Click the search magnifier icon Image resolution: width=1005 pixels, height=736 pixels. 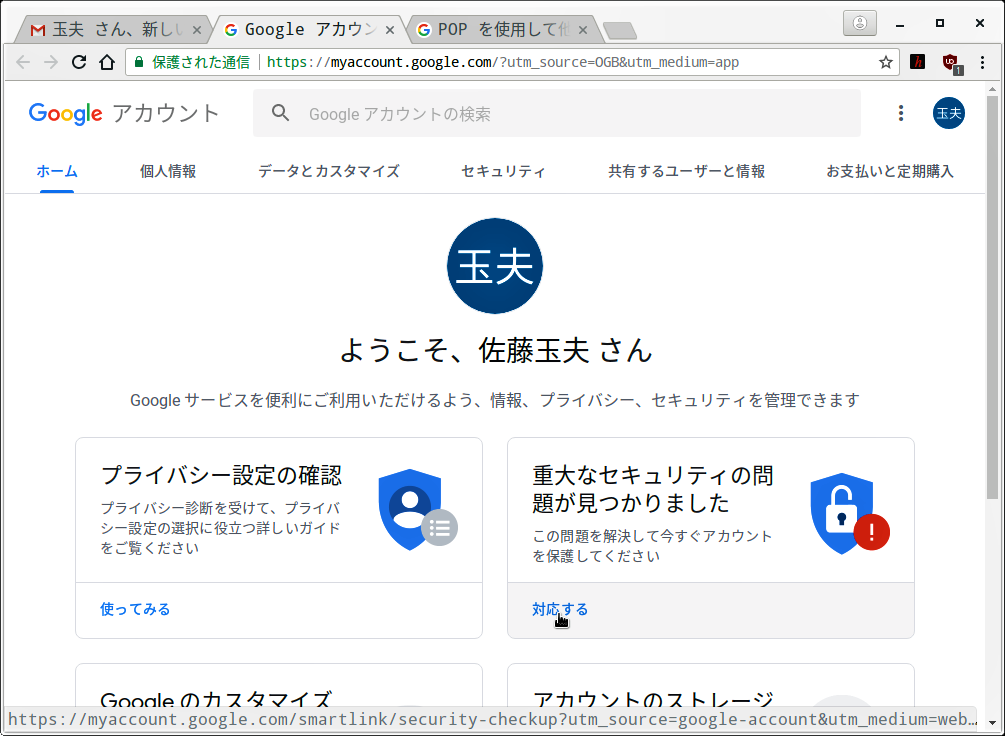[x=281, y=113]
